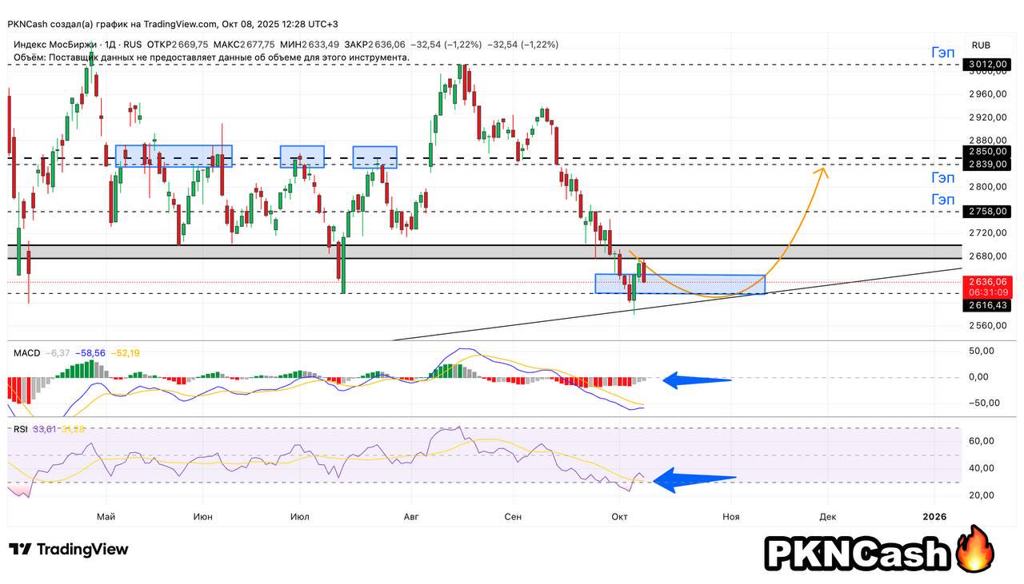Open the RUB currency selector
The height and width of the screenshot is (584, 1024).
click(x=981, y=45)
